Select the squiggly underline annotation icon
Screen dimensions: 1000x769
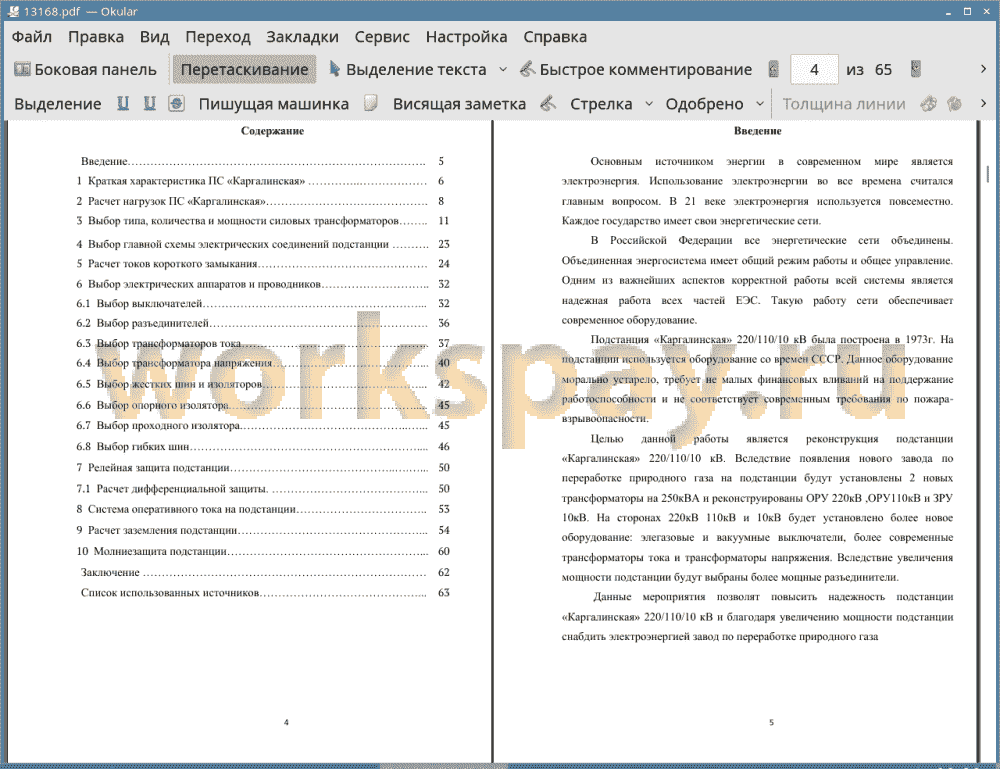[150, 103]
